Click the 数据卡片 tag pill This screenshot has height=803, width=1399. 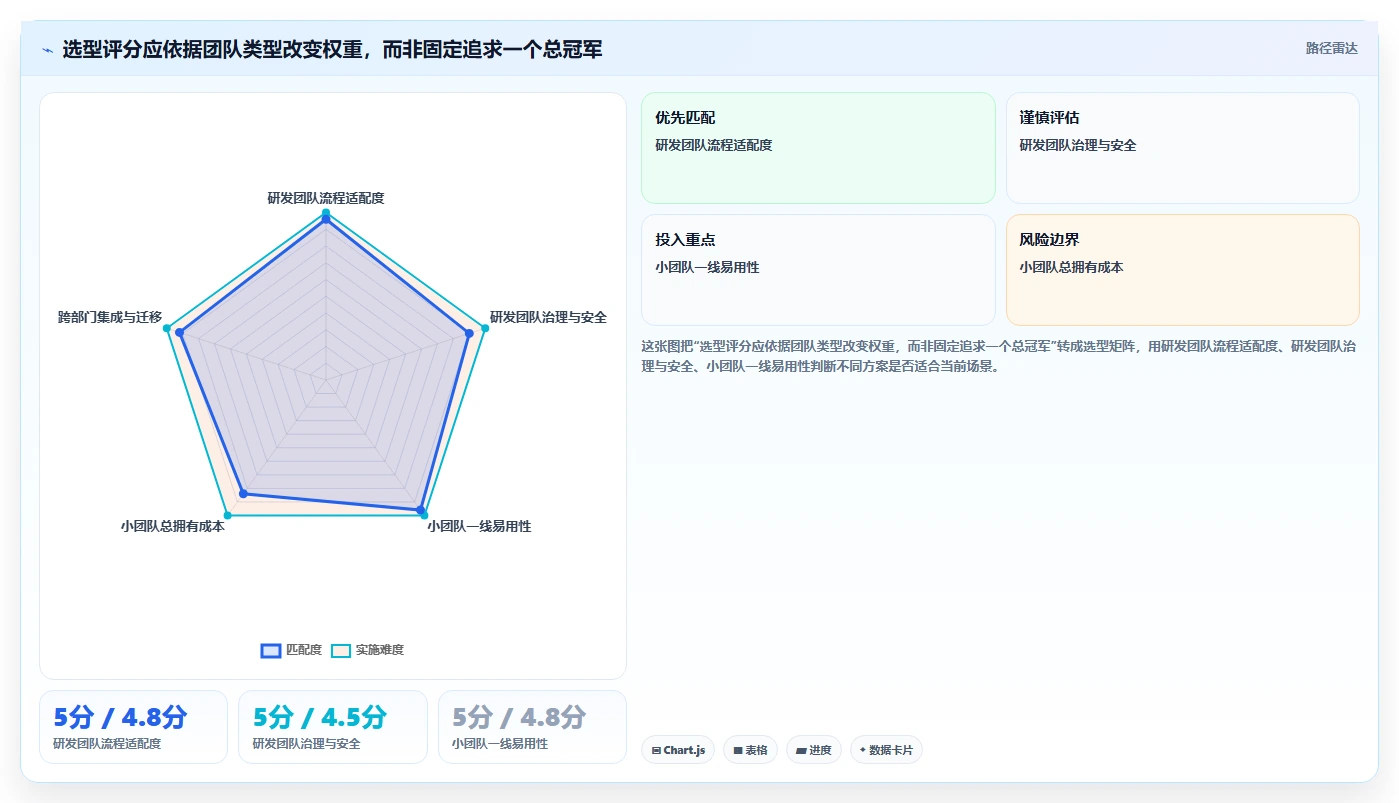tap(886, 750)
